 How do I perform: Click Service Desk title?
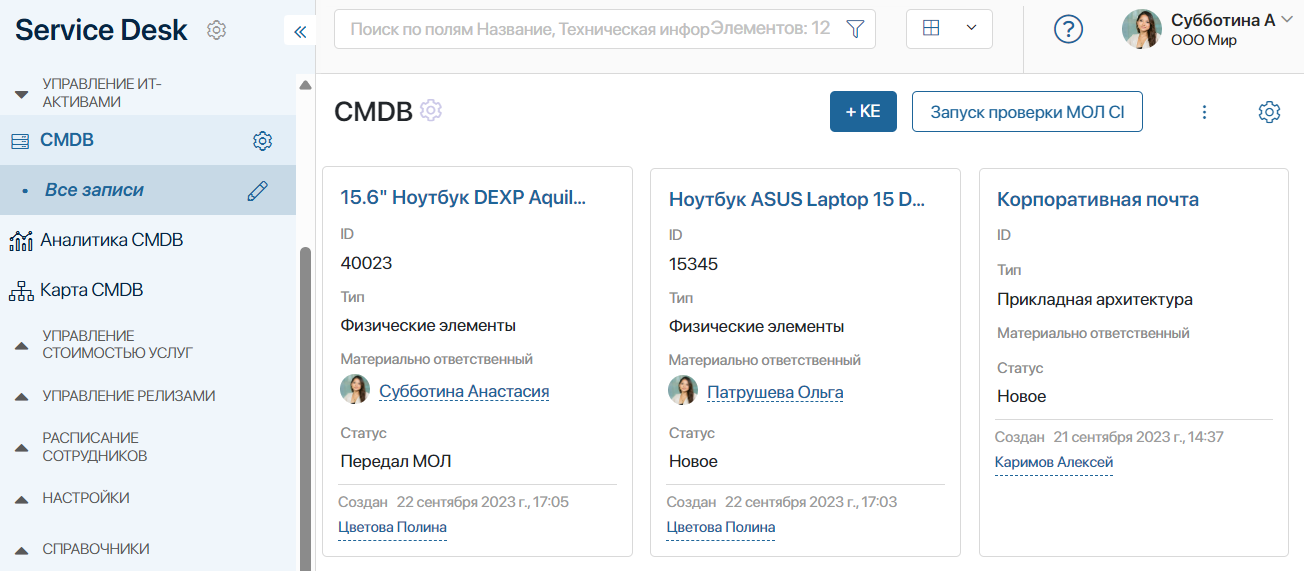(101, 30)
